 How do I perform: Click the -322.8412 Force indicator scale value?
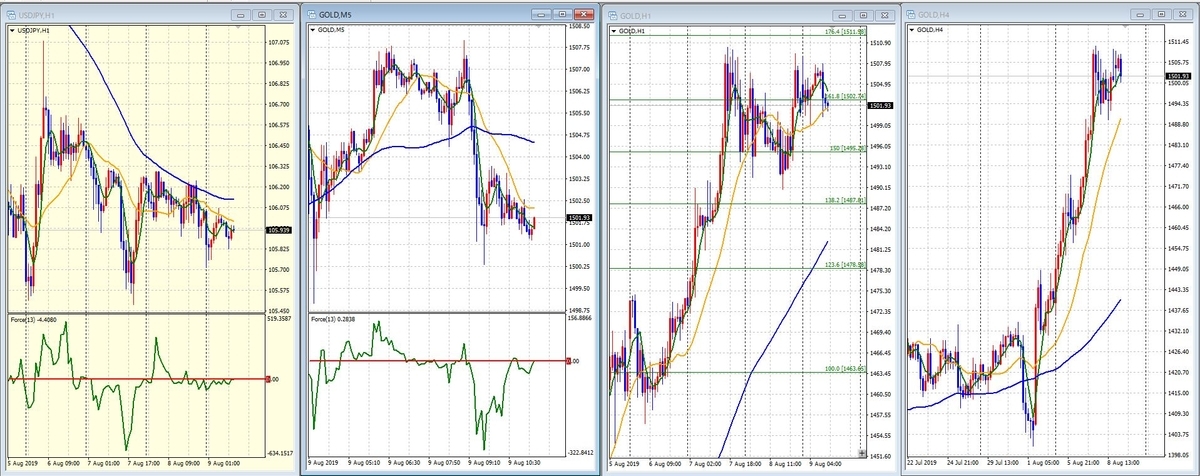pyautogui.click(x=580, y=451)
